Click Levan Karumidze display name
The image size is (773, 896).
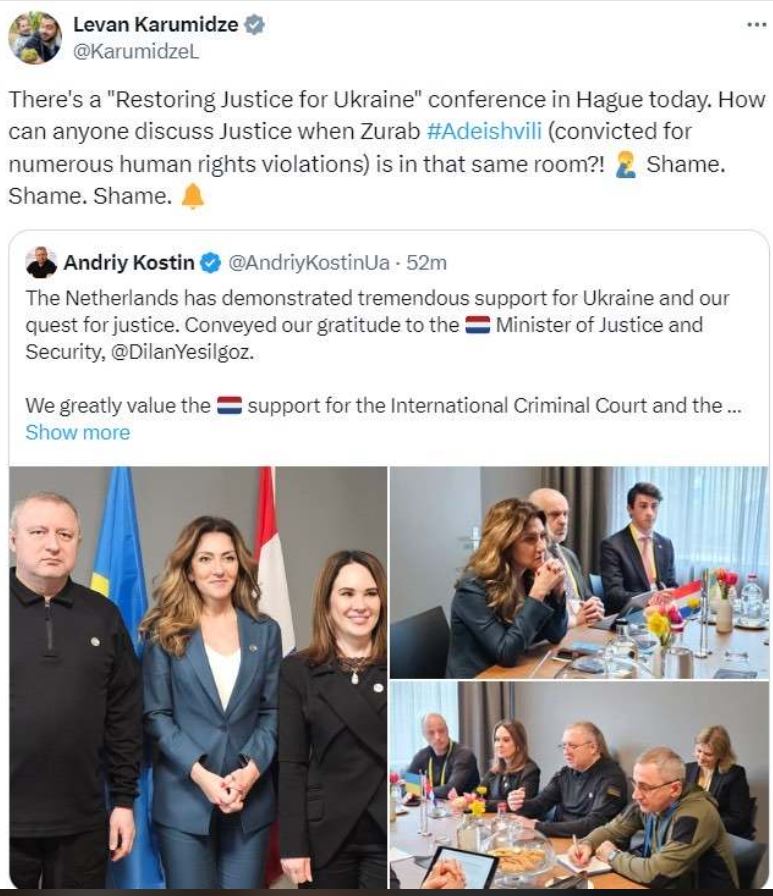coord(155,25)
